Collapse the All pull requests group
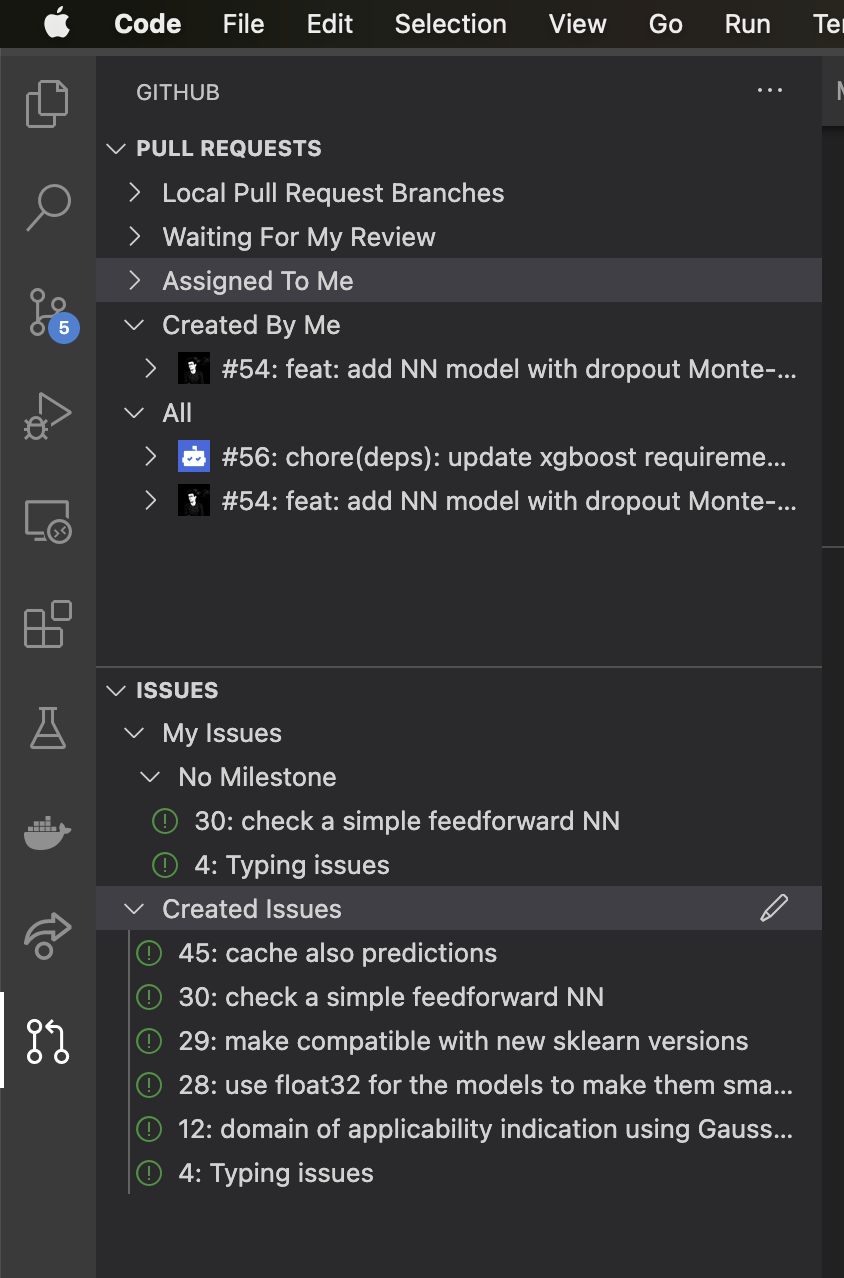The width and height of the screenshot is (844, 1278). point(134,413)
